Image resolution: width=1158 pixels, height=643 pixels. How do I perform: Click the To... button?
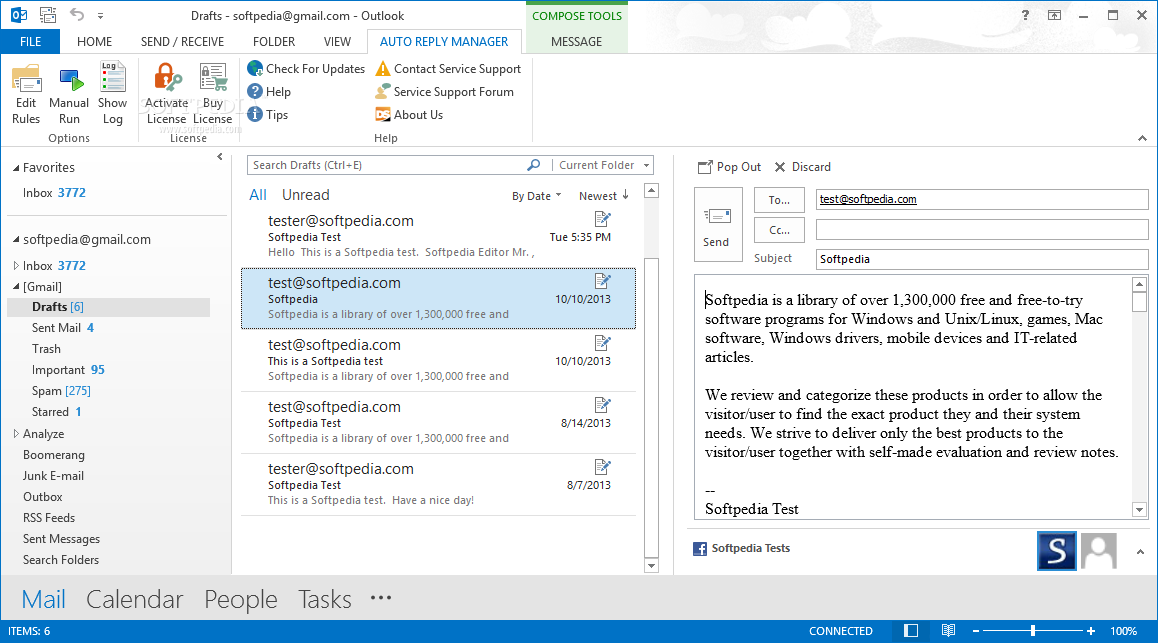click(x=779, y=199)
